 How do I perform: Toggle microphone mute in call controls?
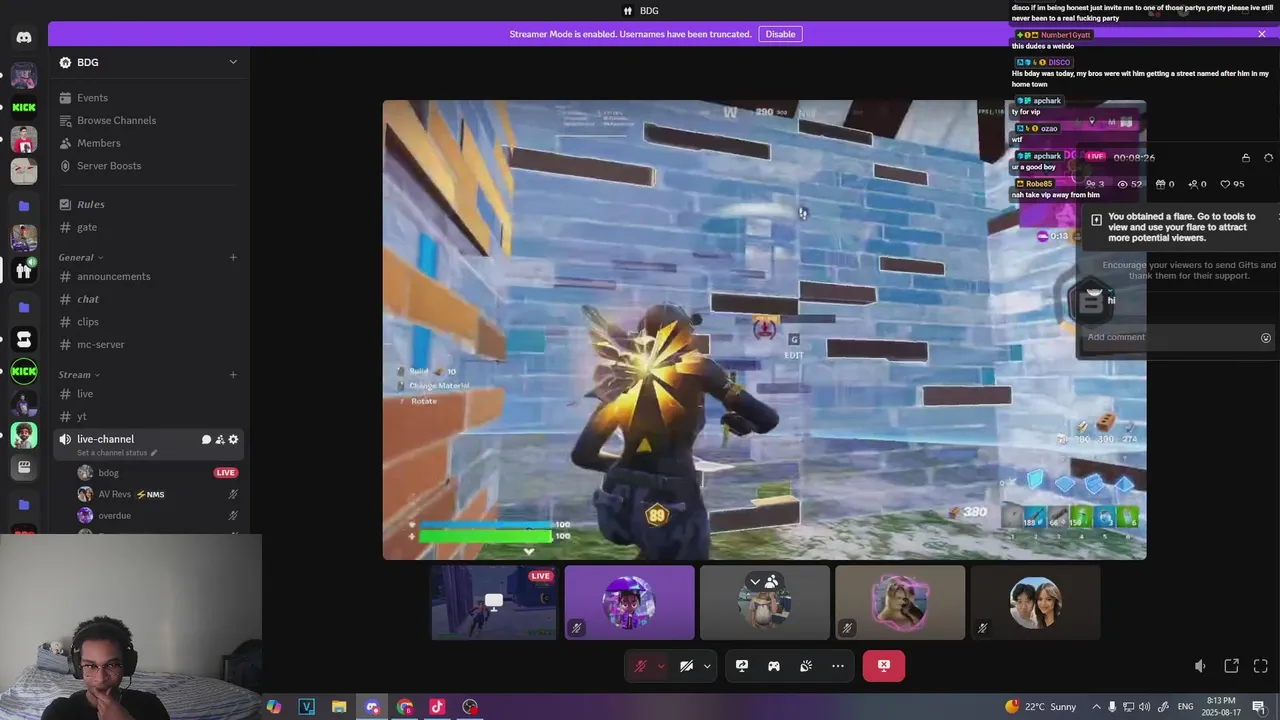(640, 666)
